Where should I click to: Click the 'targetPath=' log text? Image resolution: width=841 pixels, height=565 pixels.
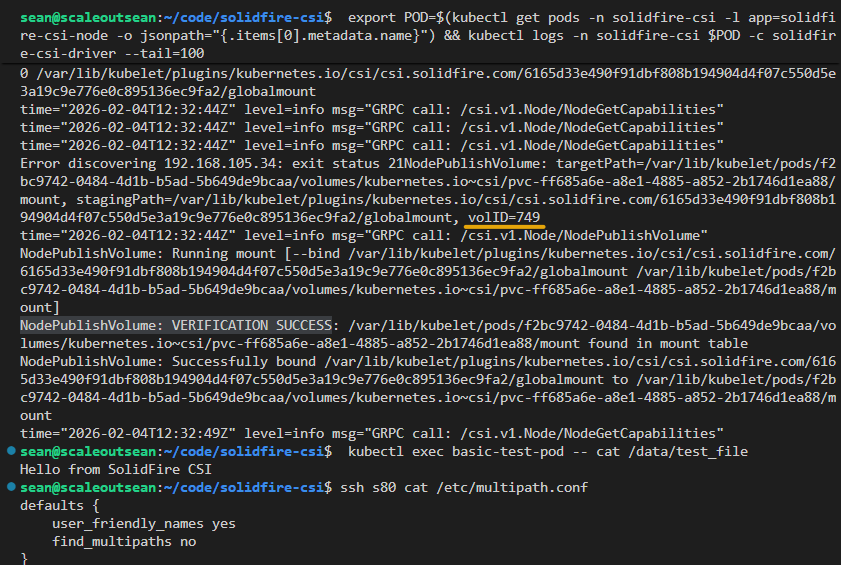(600, 163)
